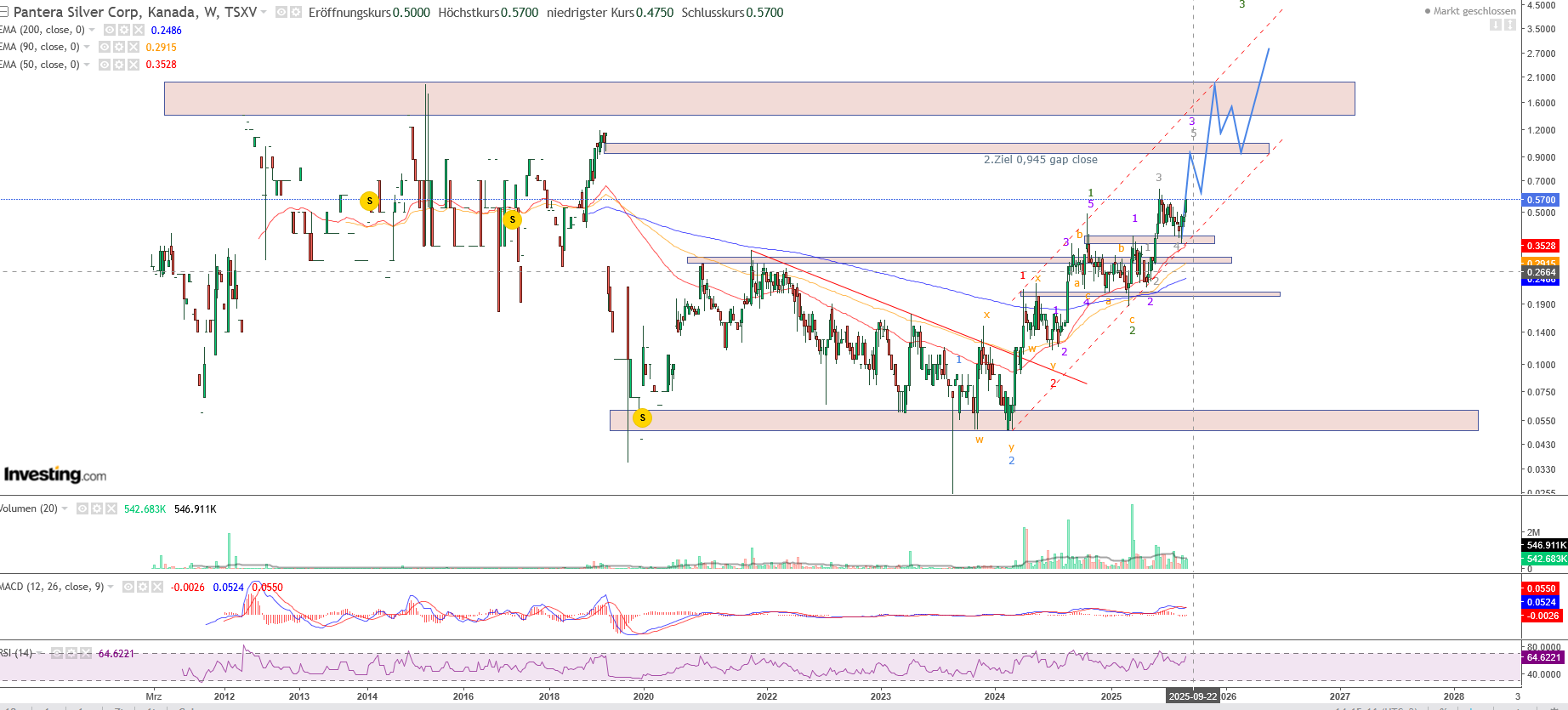This screenshot has height=710, width=1568.
Task: Open settings for EMA 200 indicator
Action: click(123, 30)
